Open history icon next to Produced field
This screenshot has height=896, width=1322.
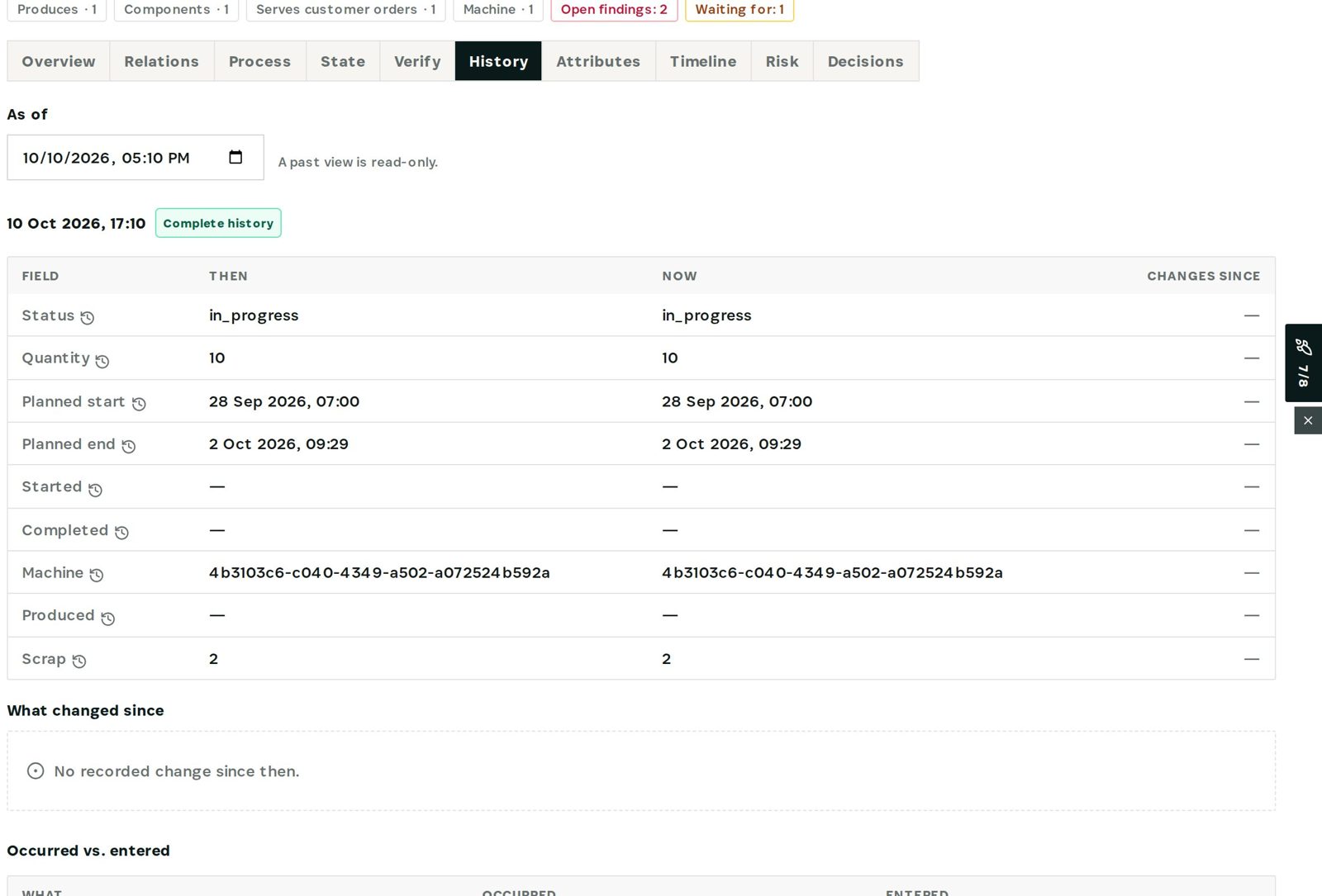click(x=107, y=619)
